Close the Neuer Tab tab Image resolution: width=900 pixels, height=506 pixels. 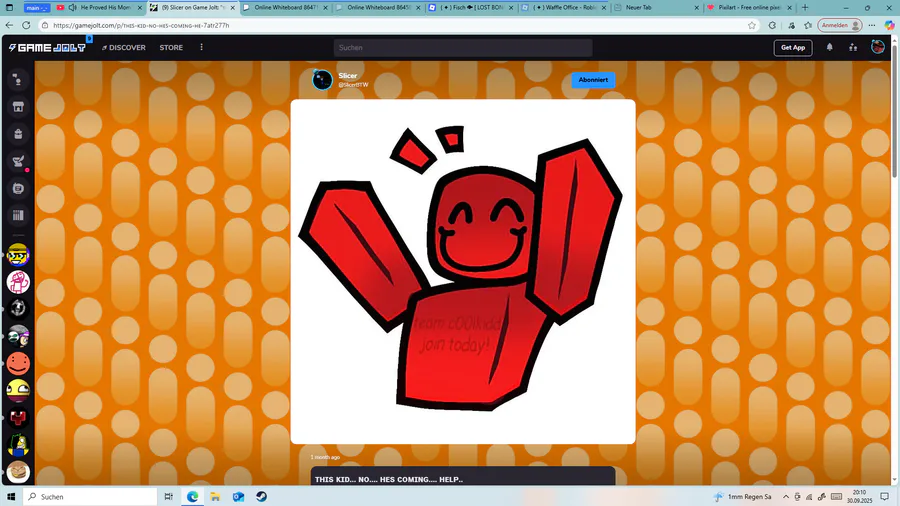696,7
